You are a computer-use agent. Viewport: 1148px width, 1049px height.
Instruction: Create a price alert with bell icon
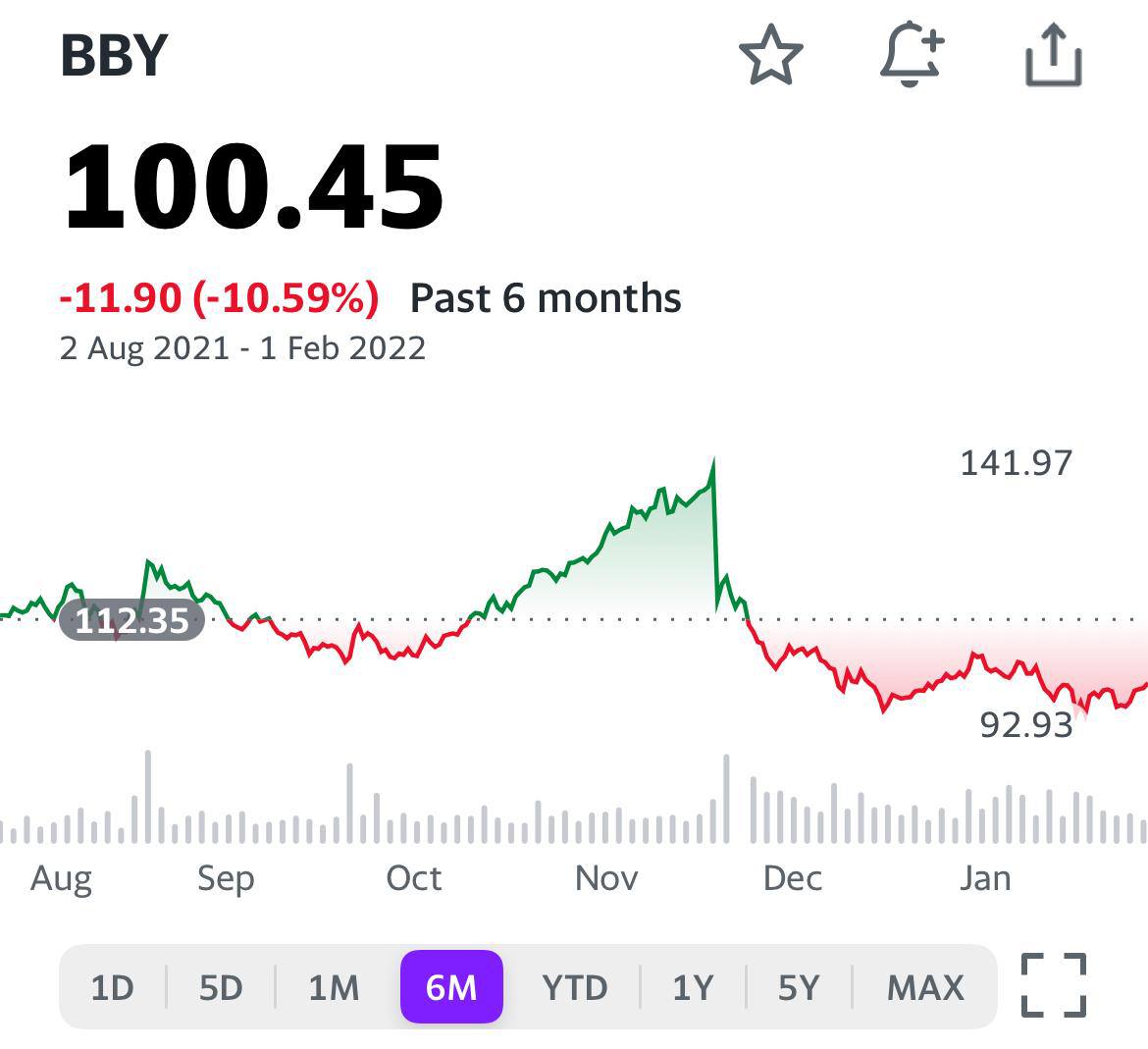(912, 56)
